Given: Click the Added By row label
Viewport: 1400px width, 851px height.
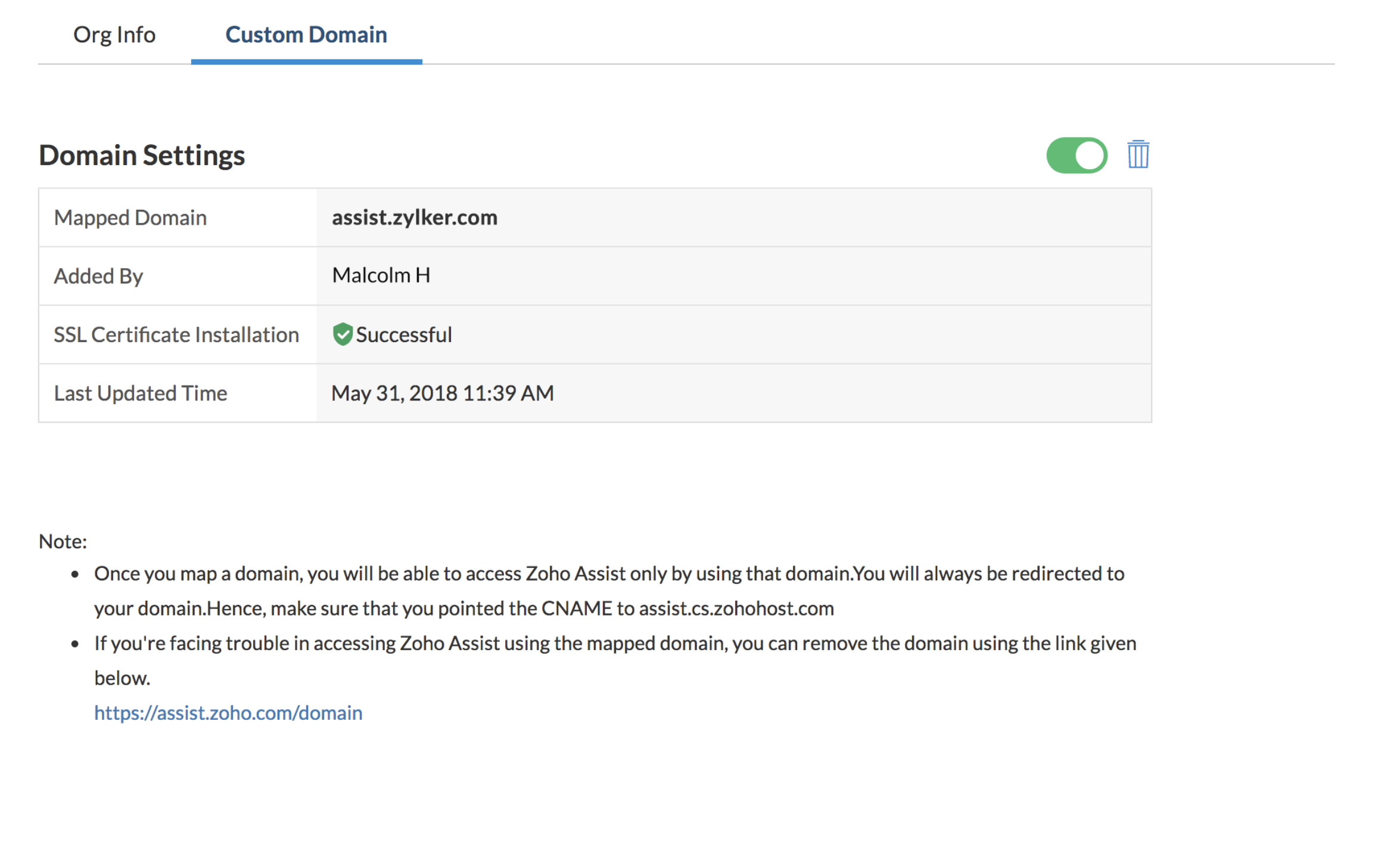Looking at the screenshot, I should [x=98, y=276].
